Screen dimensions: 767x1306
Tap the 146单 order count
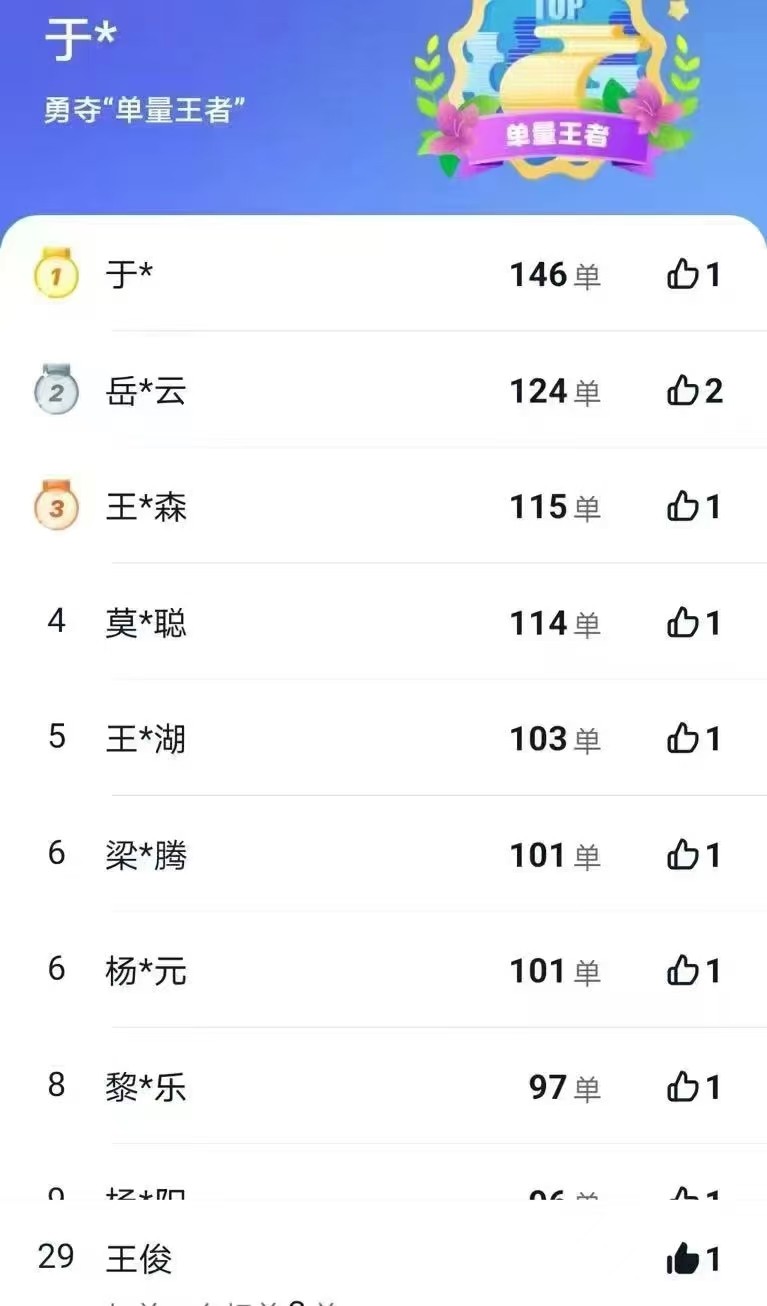coord(555,275)
